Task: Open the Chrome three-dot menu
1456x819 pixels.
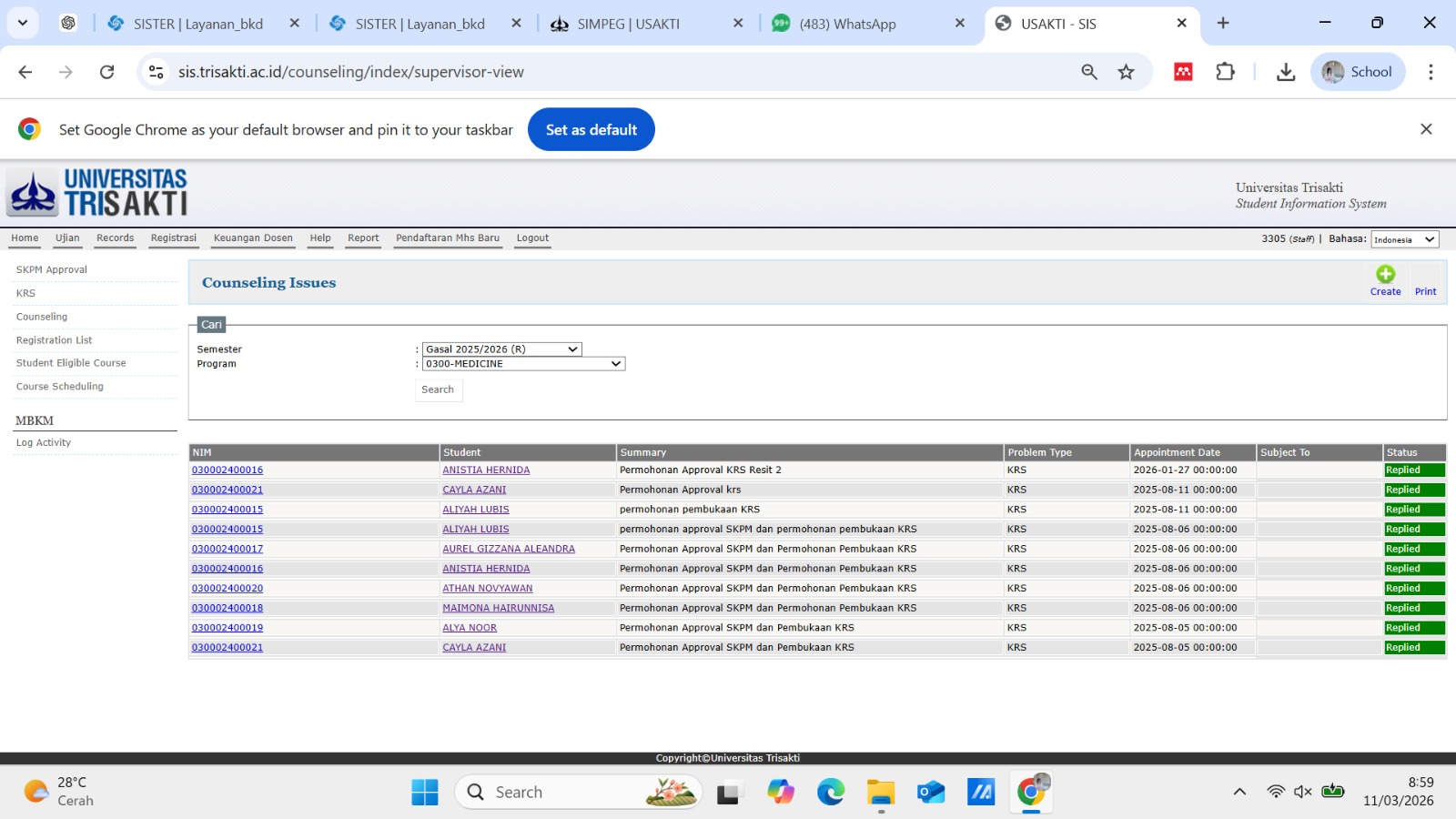Action: (1431, 72)
